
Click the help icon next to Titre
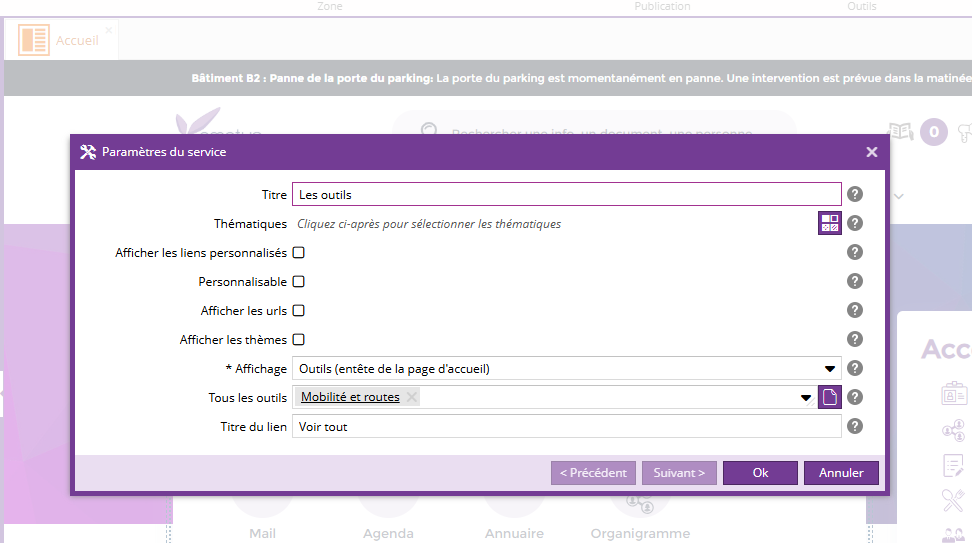point(855,195)
